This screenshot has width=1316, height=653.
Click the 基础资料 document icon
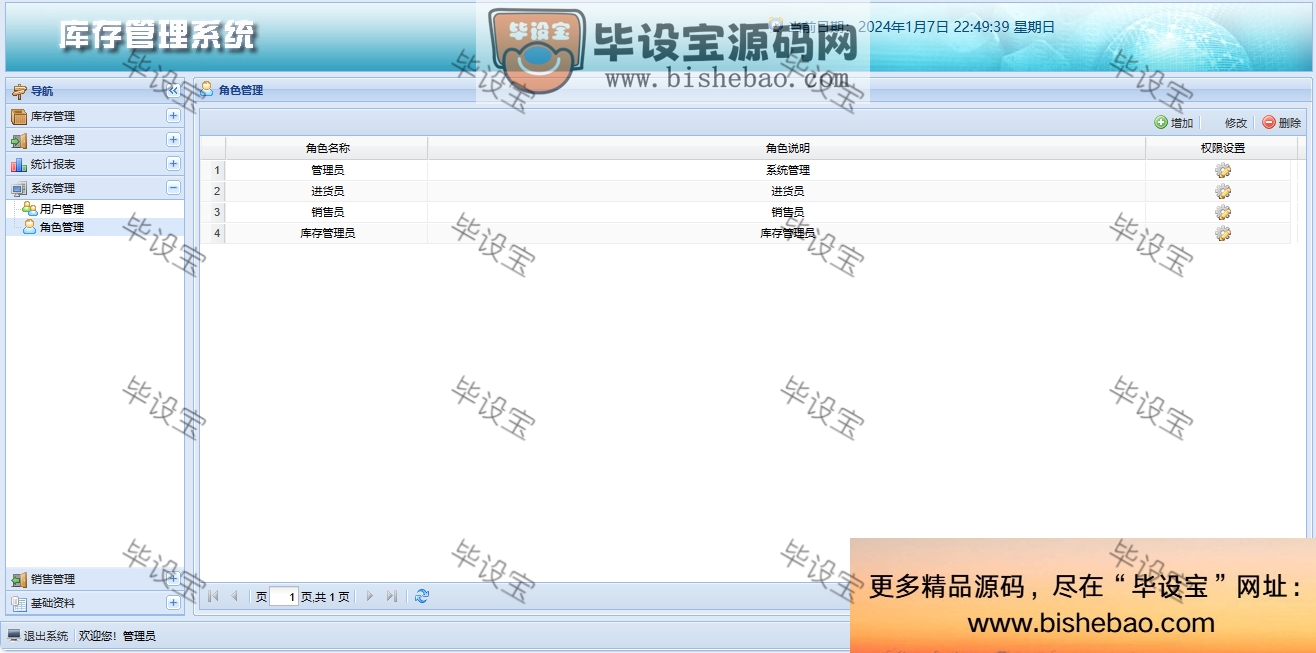click(x=19, y=603)
